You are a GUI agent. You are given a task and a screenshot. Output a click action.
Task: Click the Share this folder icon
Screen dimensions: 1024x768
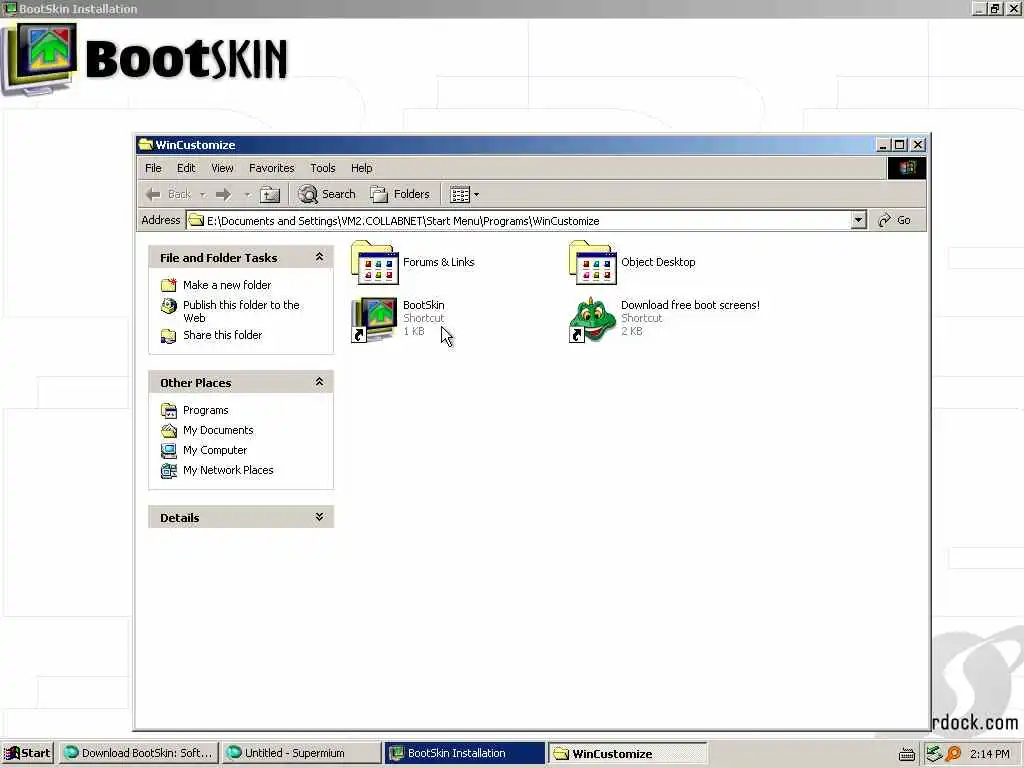click(168, 336)
